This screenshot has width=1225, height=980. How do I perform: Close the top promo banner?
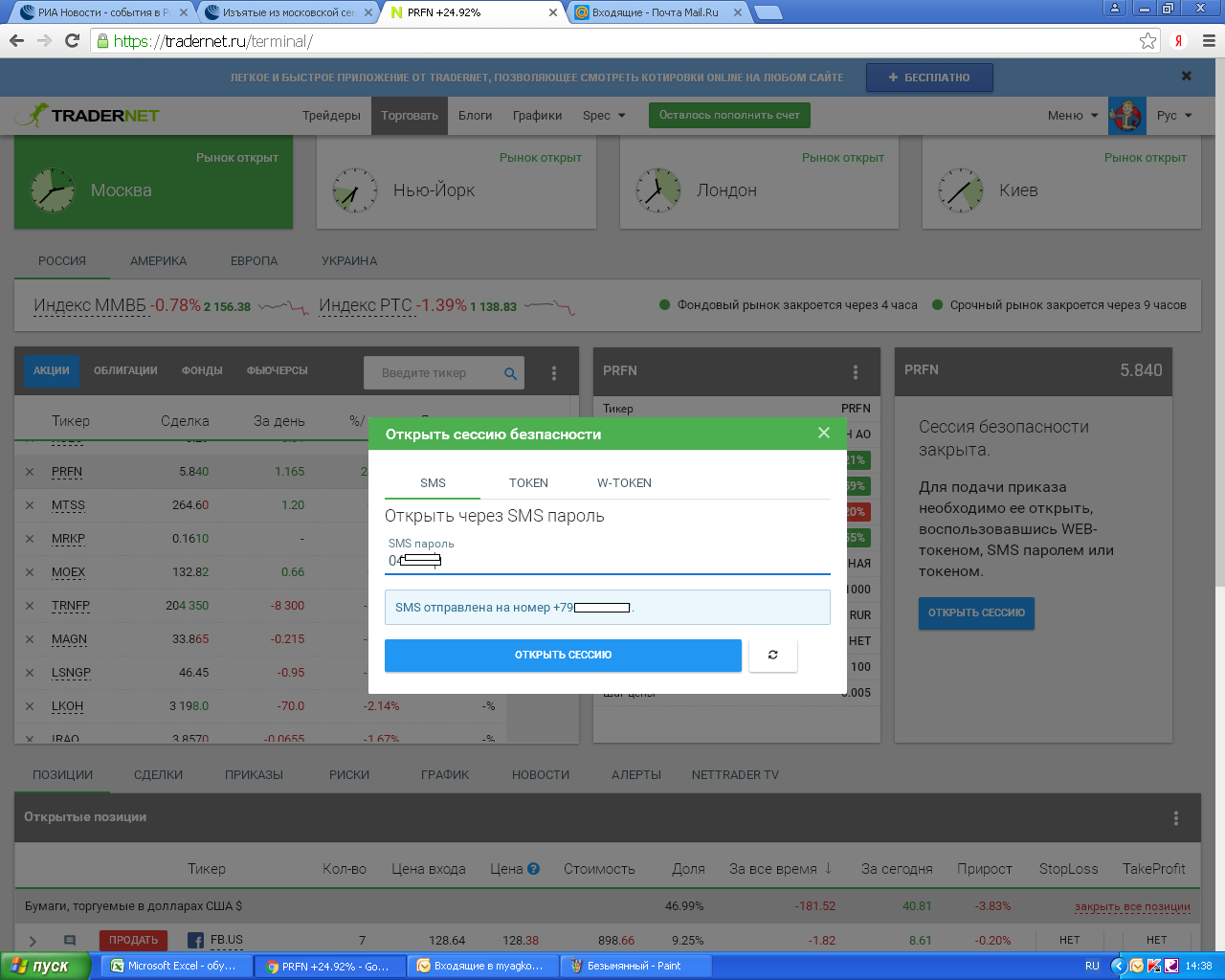(1187, 76)
